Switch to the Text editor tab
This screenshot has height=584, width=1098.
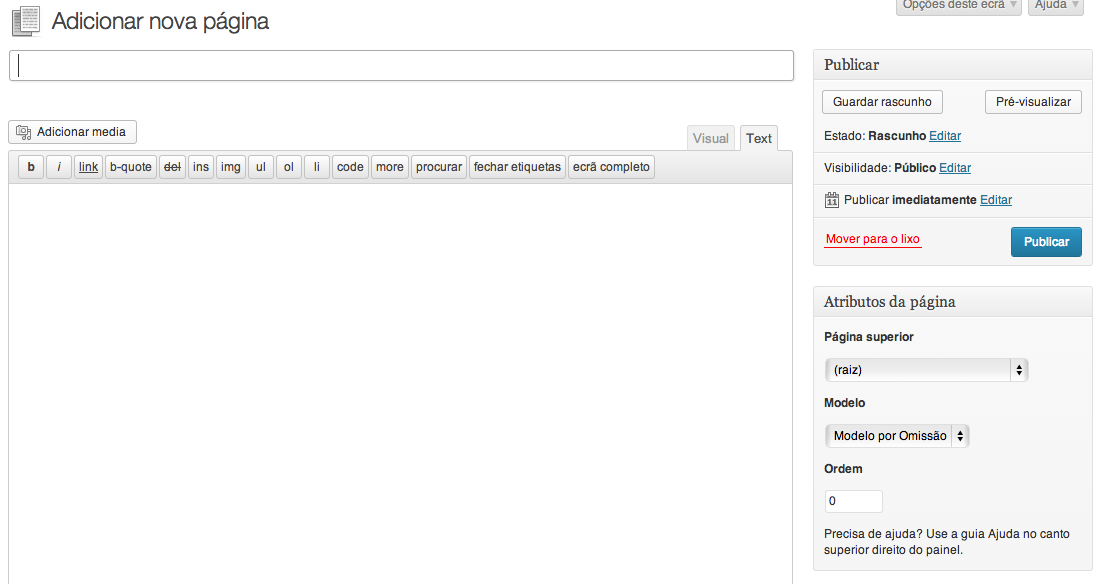coord(758,138)
